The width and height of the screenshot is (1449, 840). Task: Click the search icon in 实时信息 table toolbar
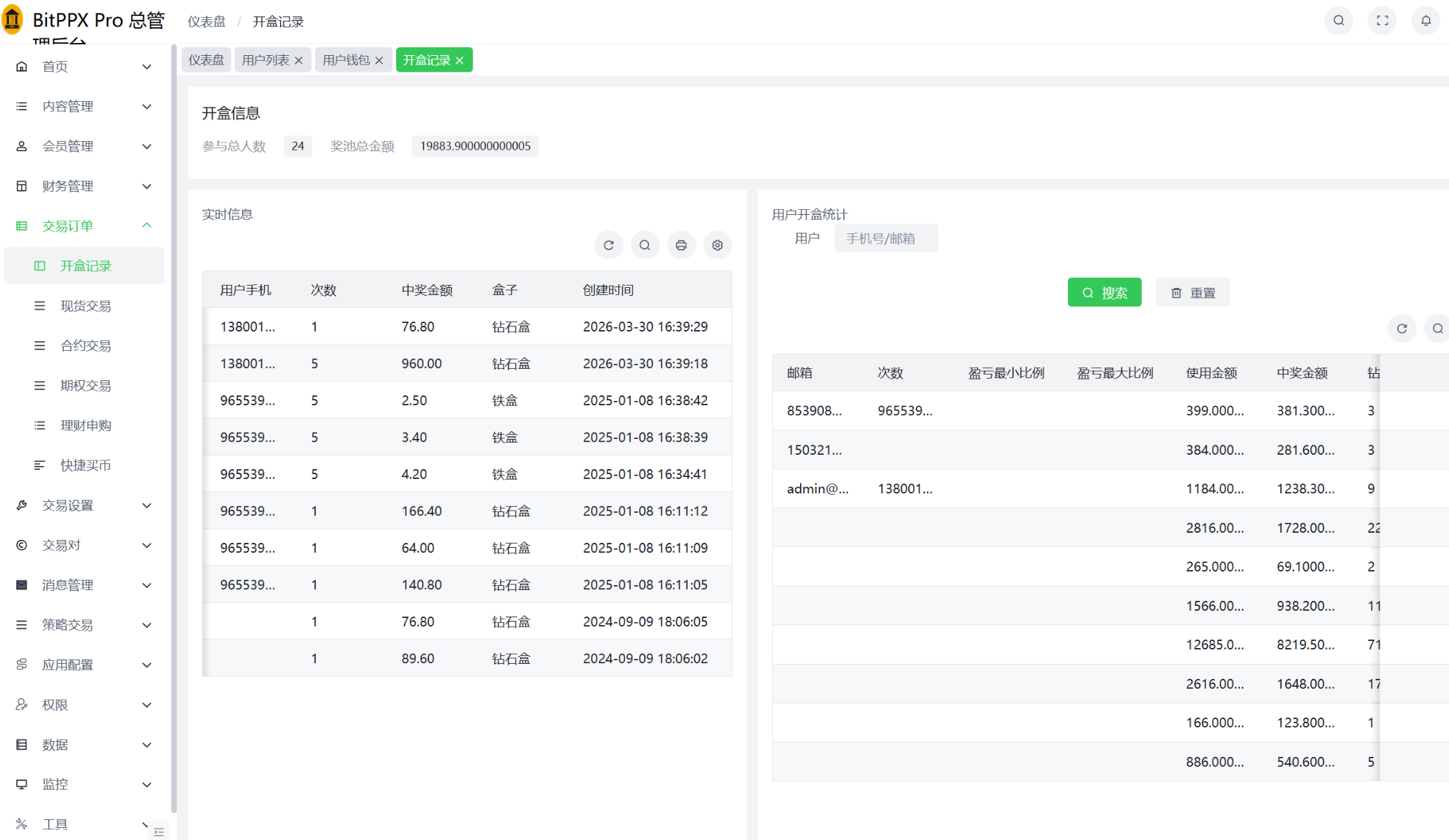point(645,245)
